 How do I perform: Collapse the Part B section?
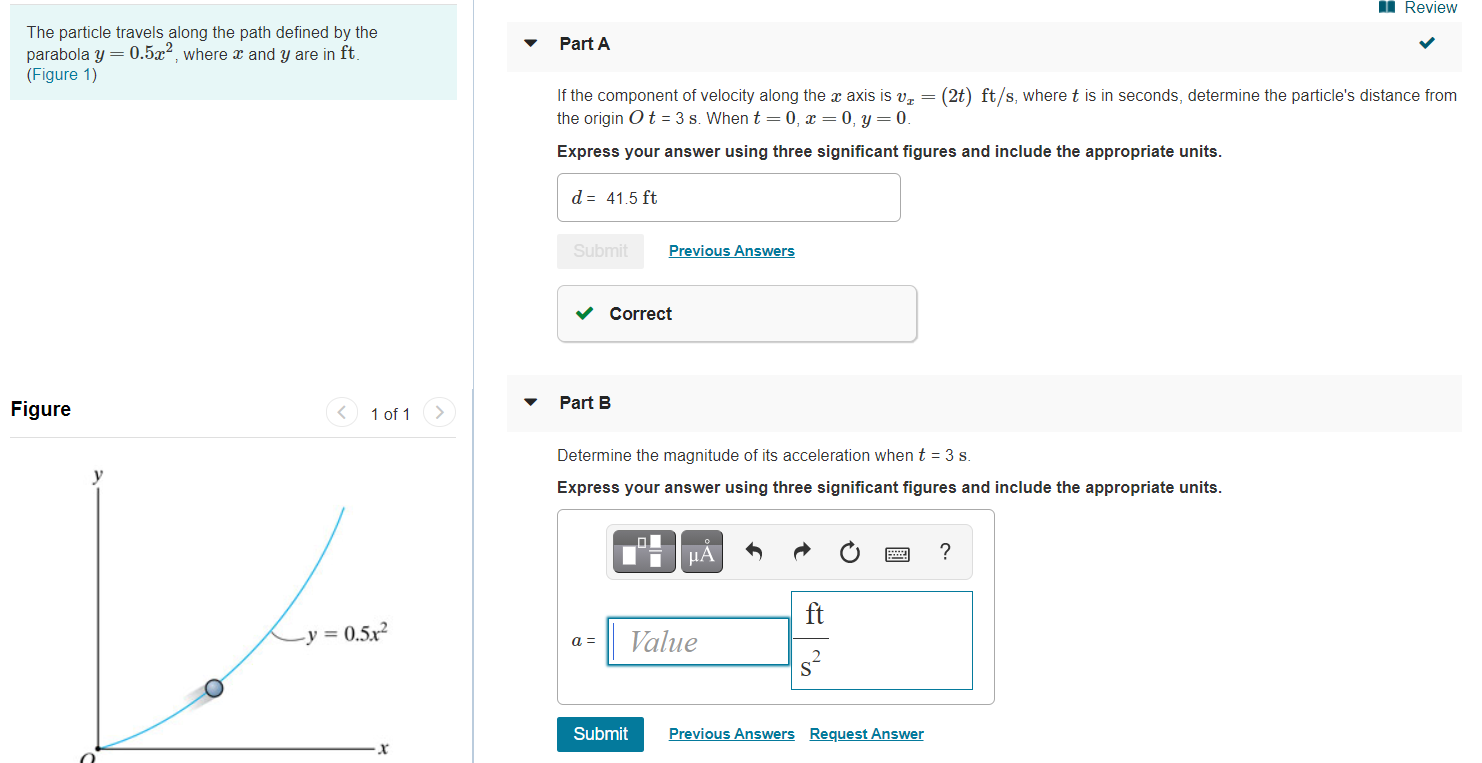[529, 402]
